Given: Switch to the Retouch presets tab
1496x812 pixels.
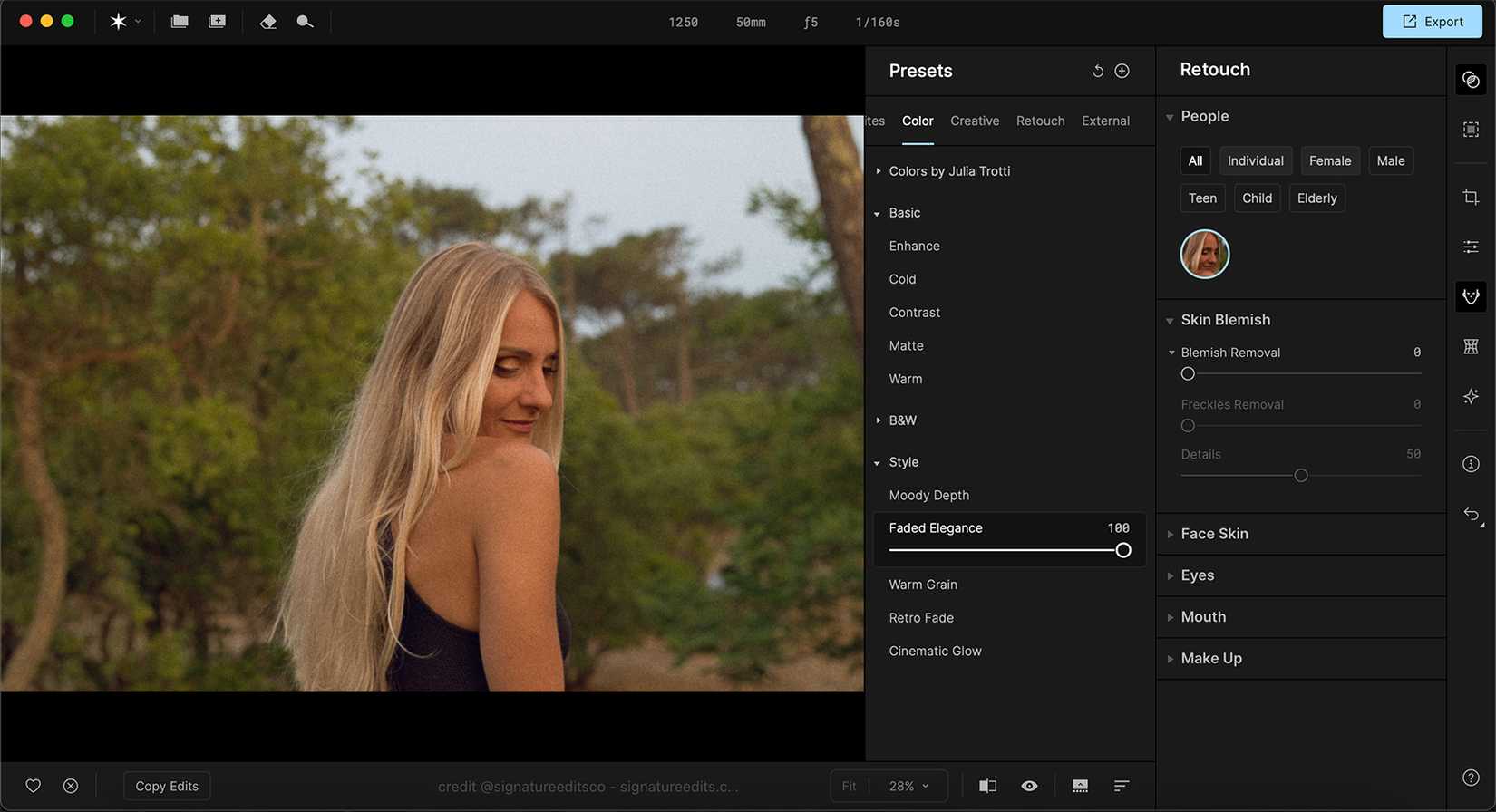Looking at the screenshot, I should click(1040, 121).
